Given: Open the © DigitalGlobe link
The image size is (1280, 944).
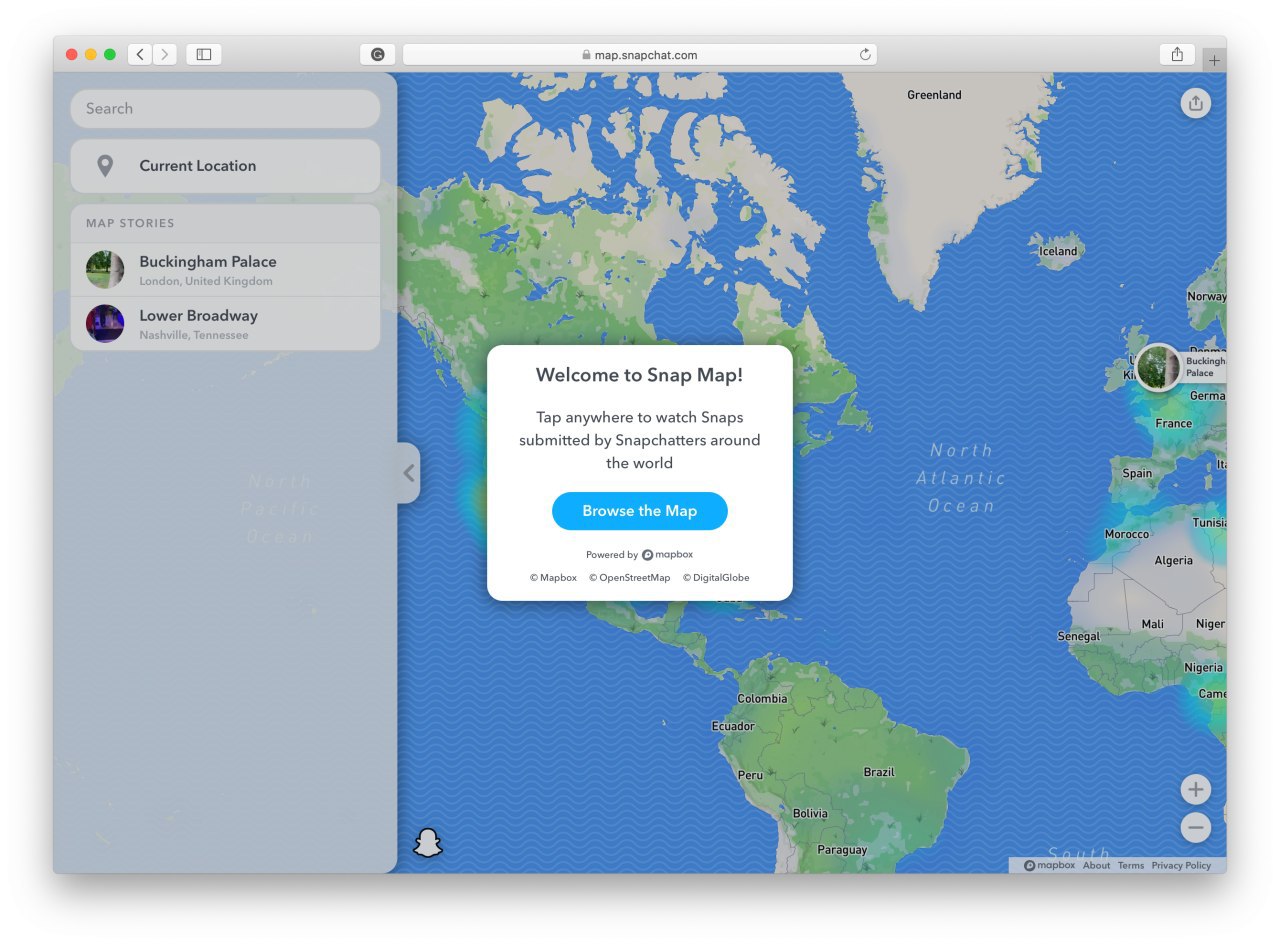Looking at the screenshot, I should point(716,578).
